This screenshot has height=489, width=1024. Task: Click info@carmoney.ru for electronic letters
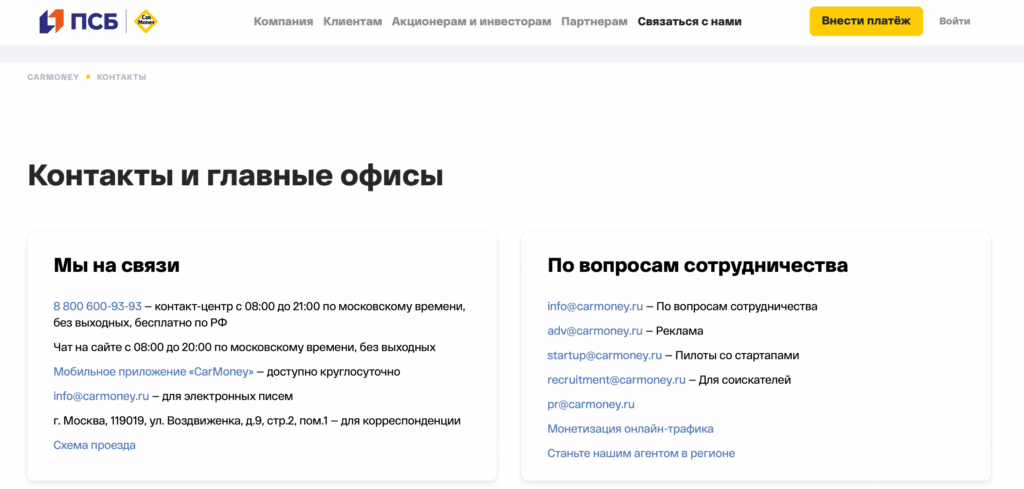[x=101, y=396]
